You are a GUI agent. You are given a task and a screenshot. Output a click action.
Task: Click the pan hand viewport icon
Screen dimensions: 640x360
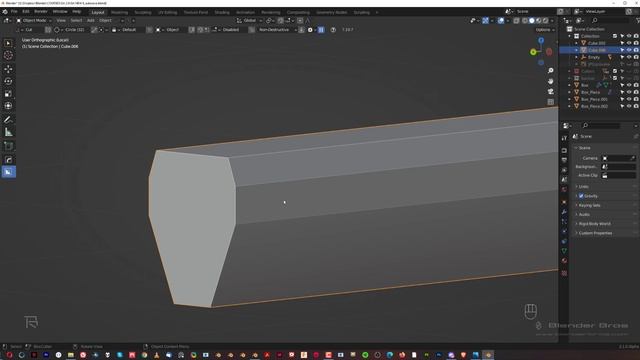(x=551, y=81)
